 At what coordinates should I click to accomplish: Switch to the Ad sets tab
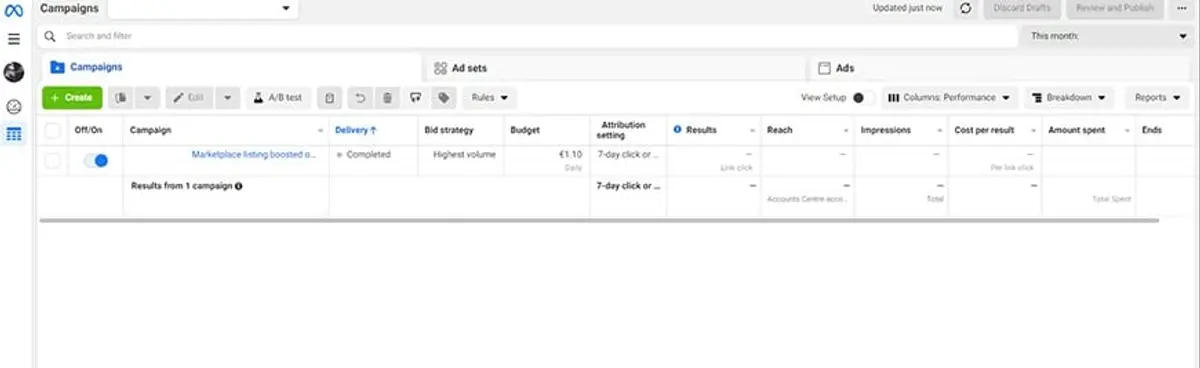coord(614,68)
